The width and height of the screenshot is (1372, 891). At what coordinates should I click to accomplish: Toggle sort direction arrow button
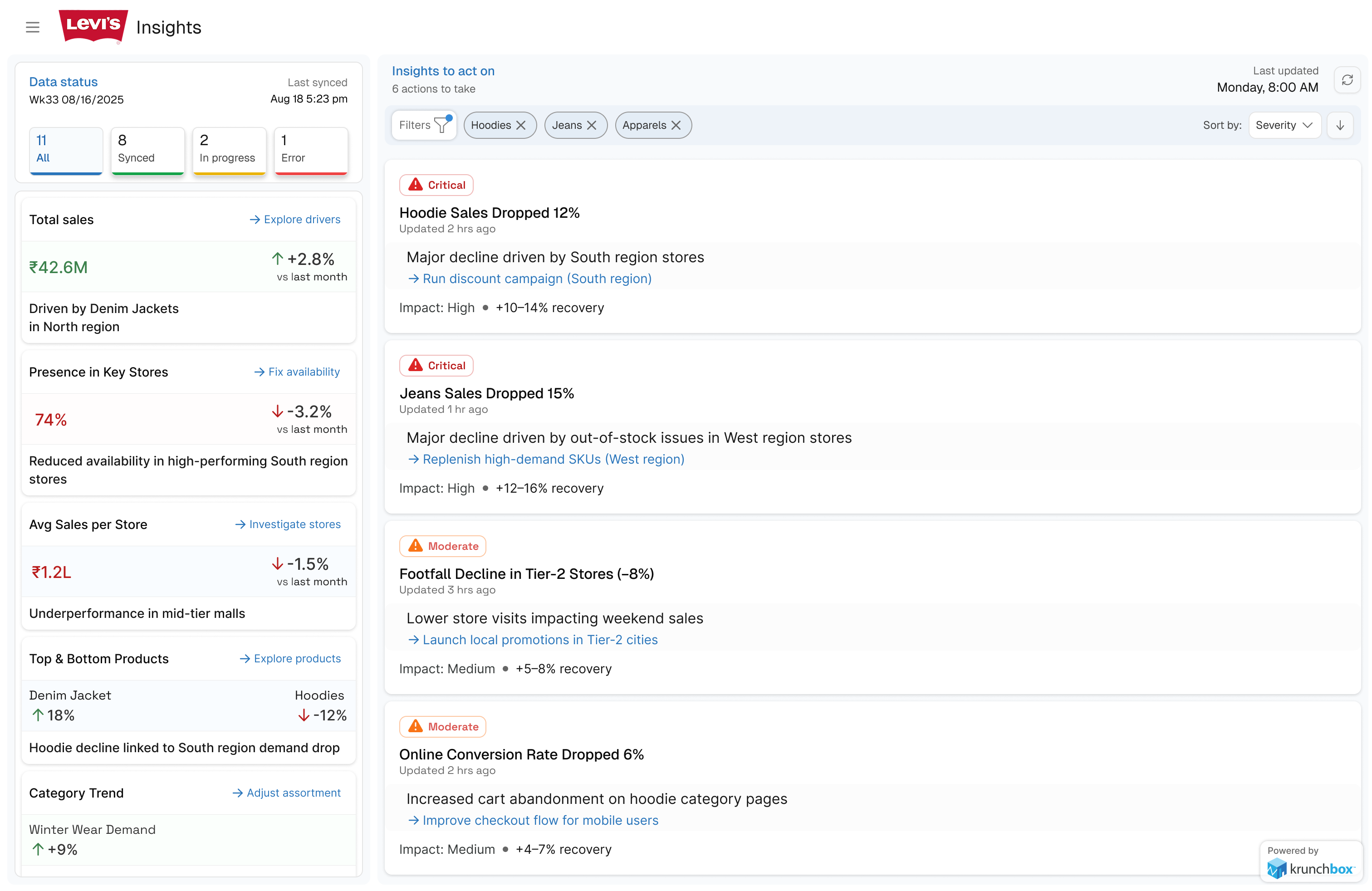pos(1340,125)
